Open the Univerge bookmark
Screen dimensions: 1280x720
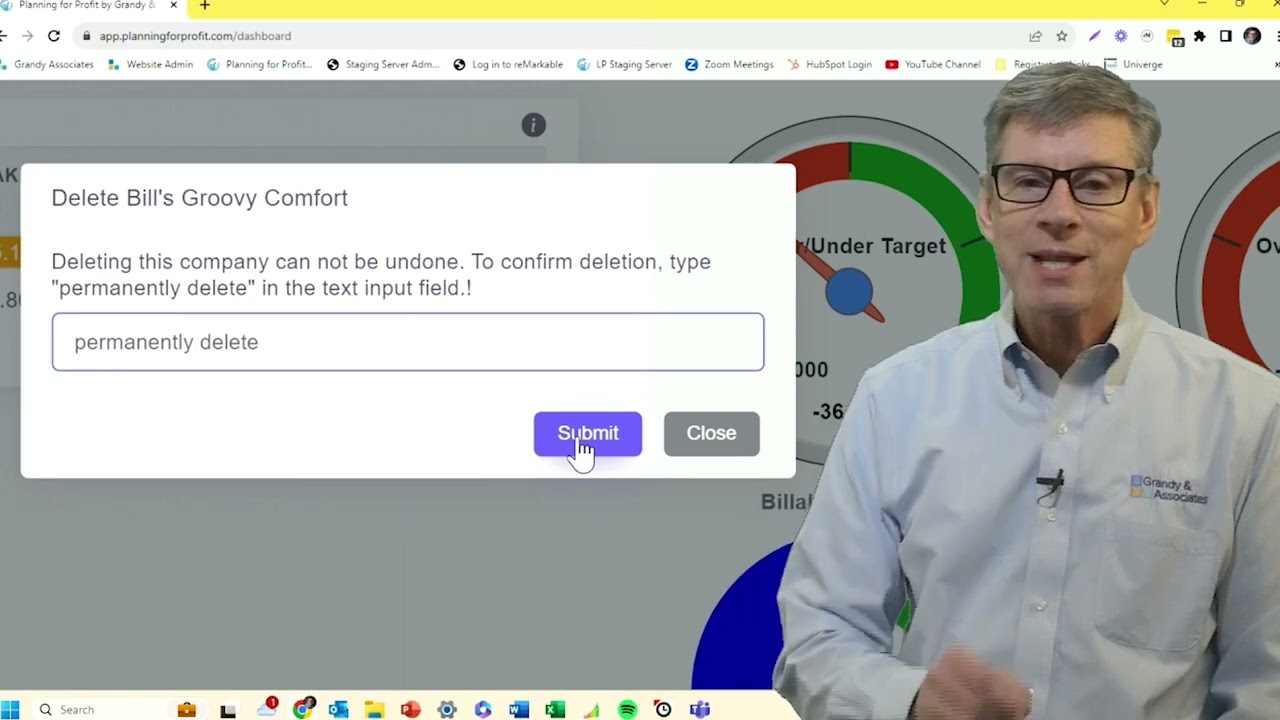click(x=1133, y=64)
